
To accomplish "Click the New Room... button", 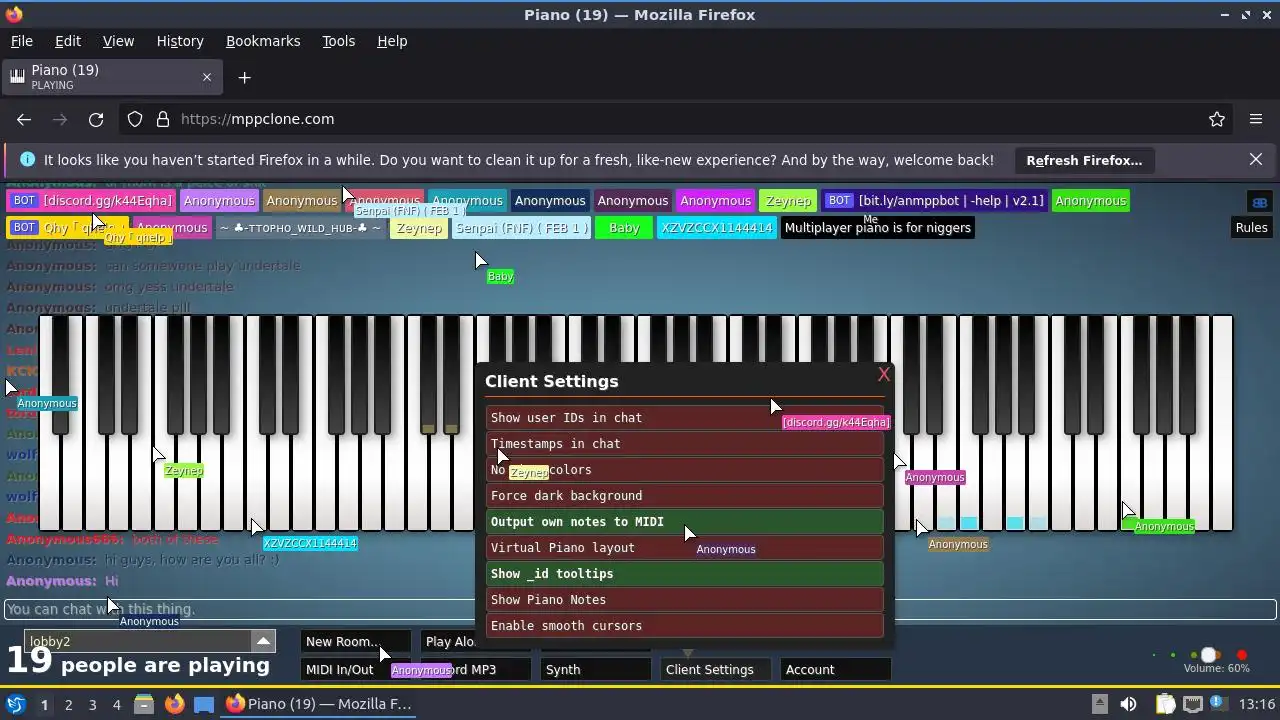I will pyautogui.click(x=356, y=642).
